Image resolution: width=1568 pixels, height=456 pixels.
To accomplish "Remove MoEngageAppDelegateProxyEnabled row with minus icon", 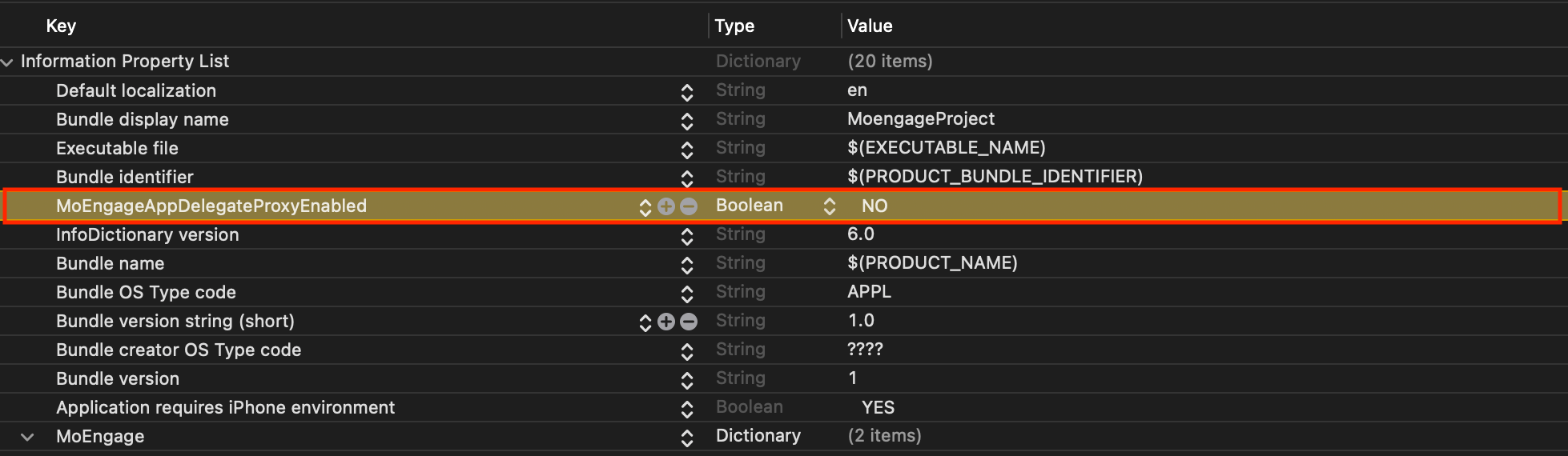I will pos(689,206).
